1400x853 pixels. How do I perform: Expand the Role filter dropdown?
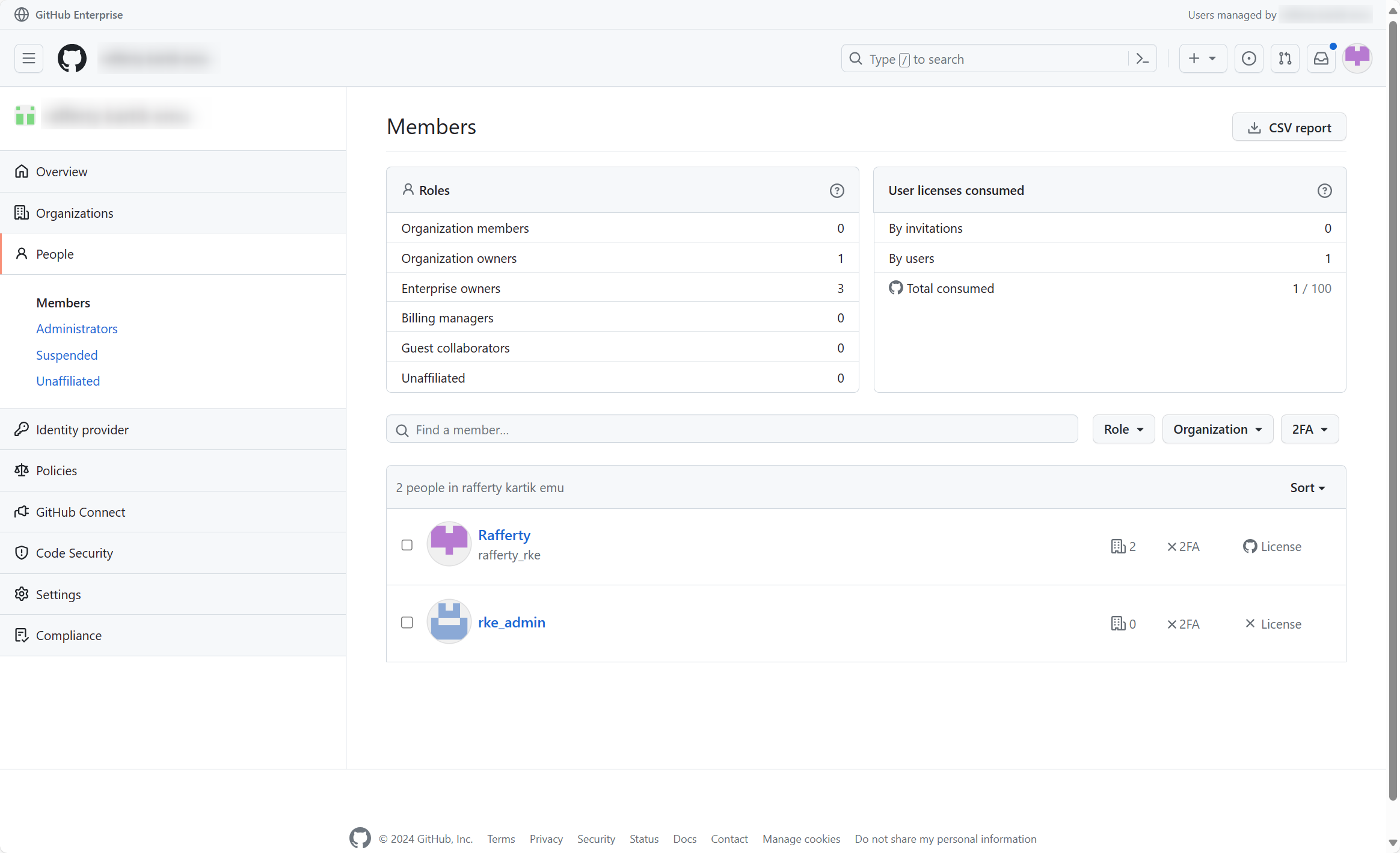pos(1123,430)
